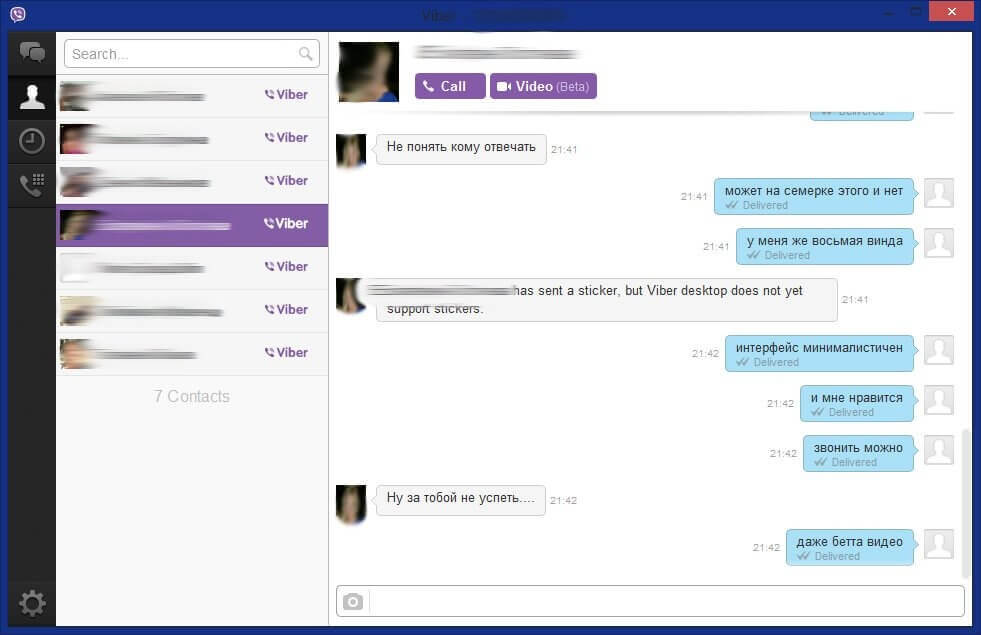Click the message "интерфейс минималистичен"
This screenshot has width=981, height=635.
point(819,353)
